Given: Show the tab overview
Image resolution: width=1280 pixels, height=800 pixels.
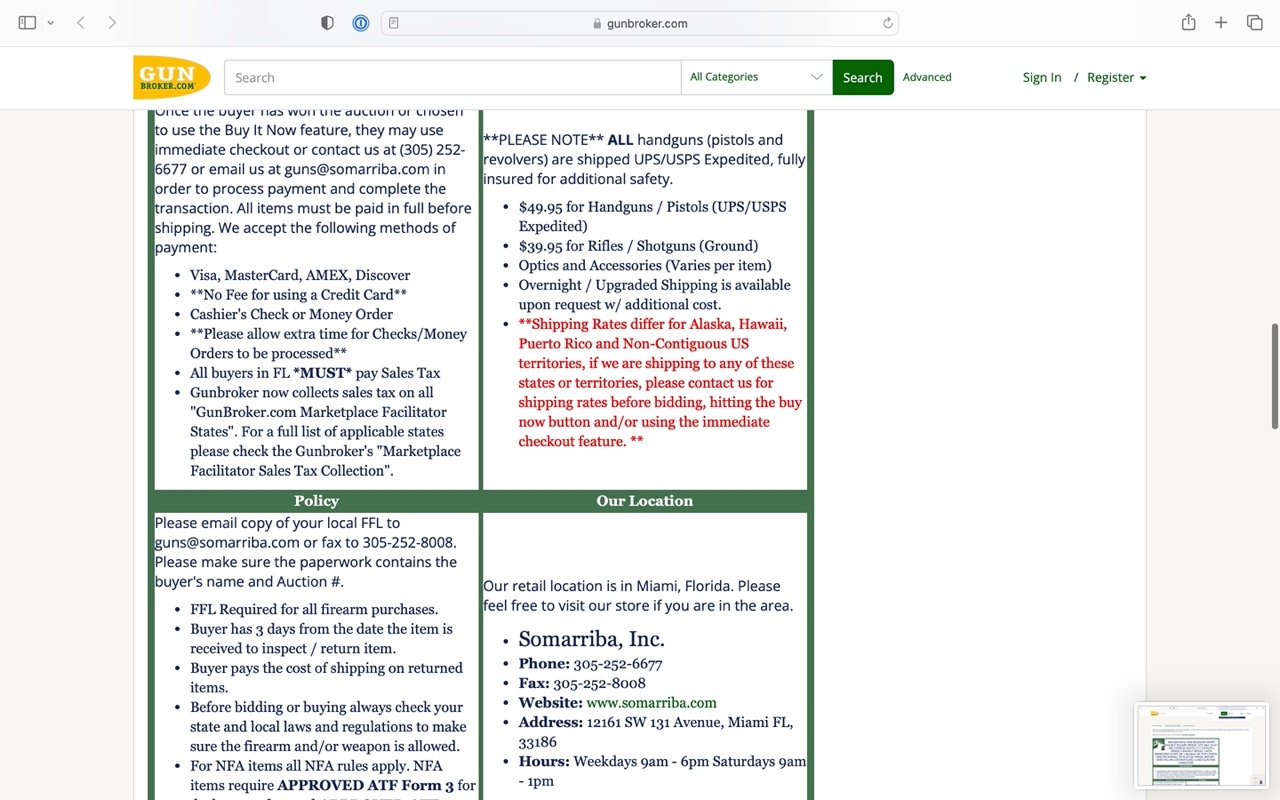Looking at the screenshot, I should coord(1254,22).
